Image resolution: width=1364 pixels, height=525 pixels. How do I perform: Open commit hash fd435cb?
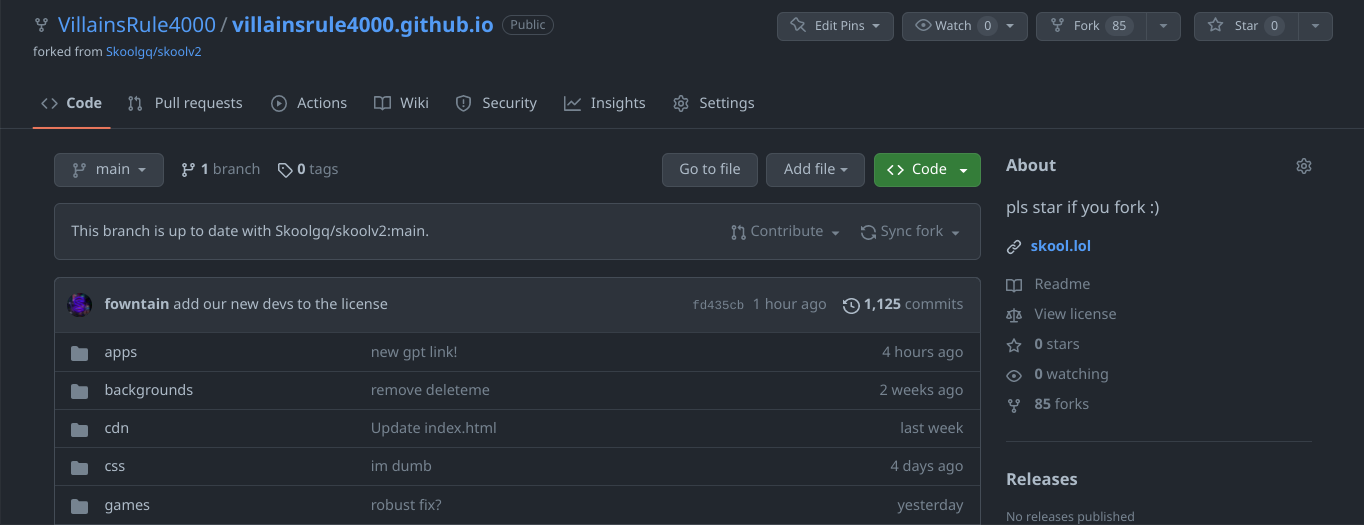(x=718, y=305)
